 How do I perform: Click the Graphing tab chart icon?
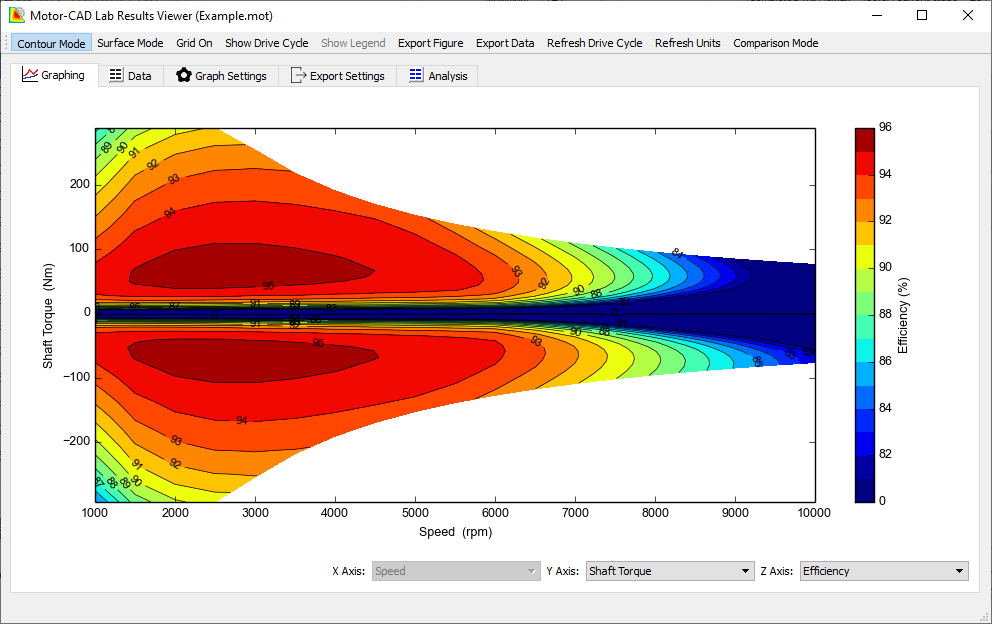click(30, 75)
